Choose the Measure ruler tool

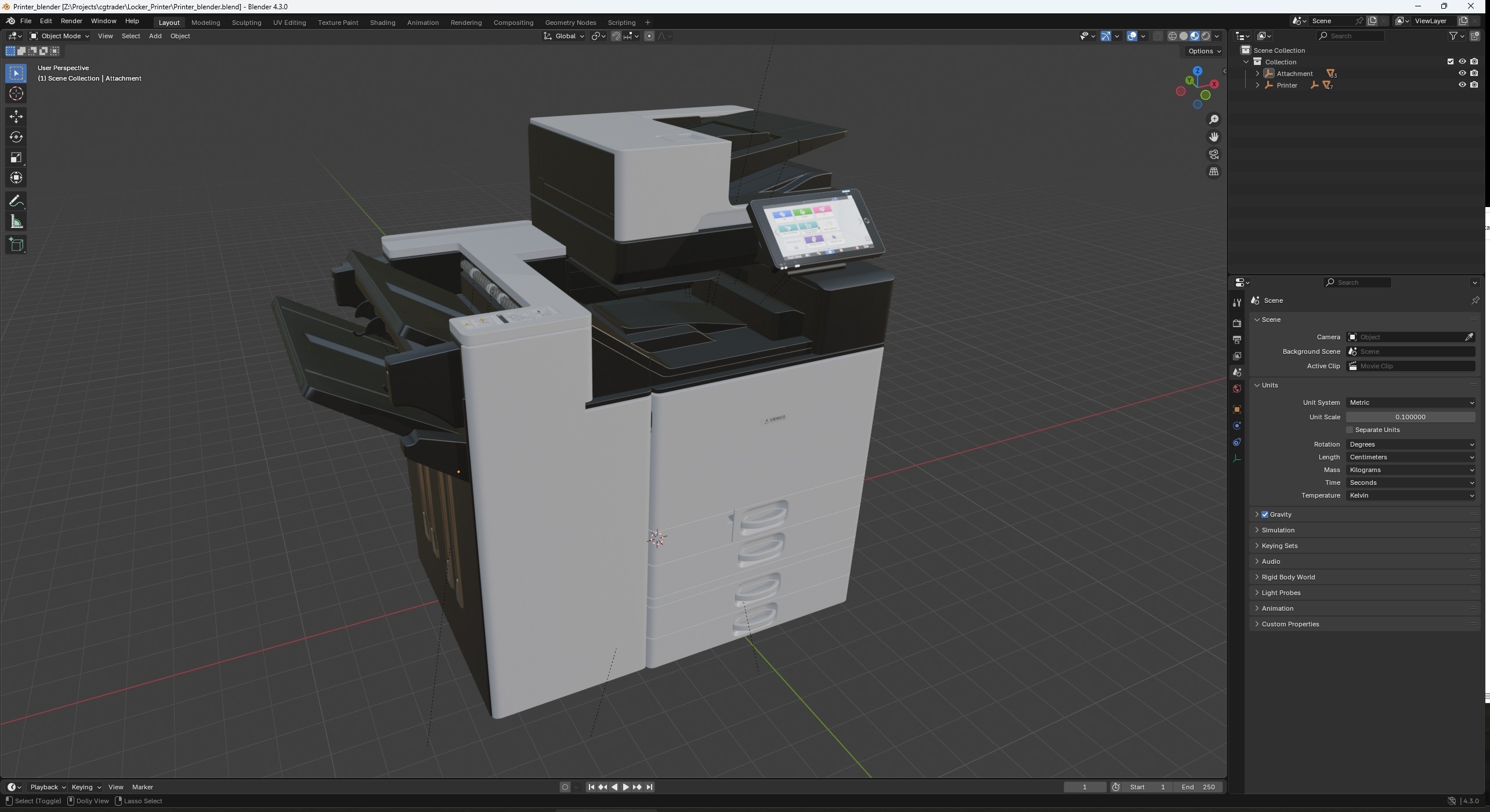coord(16,222)
